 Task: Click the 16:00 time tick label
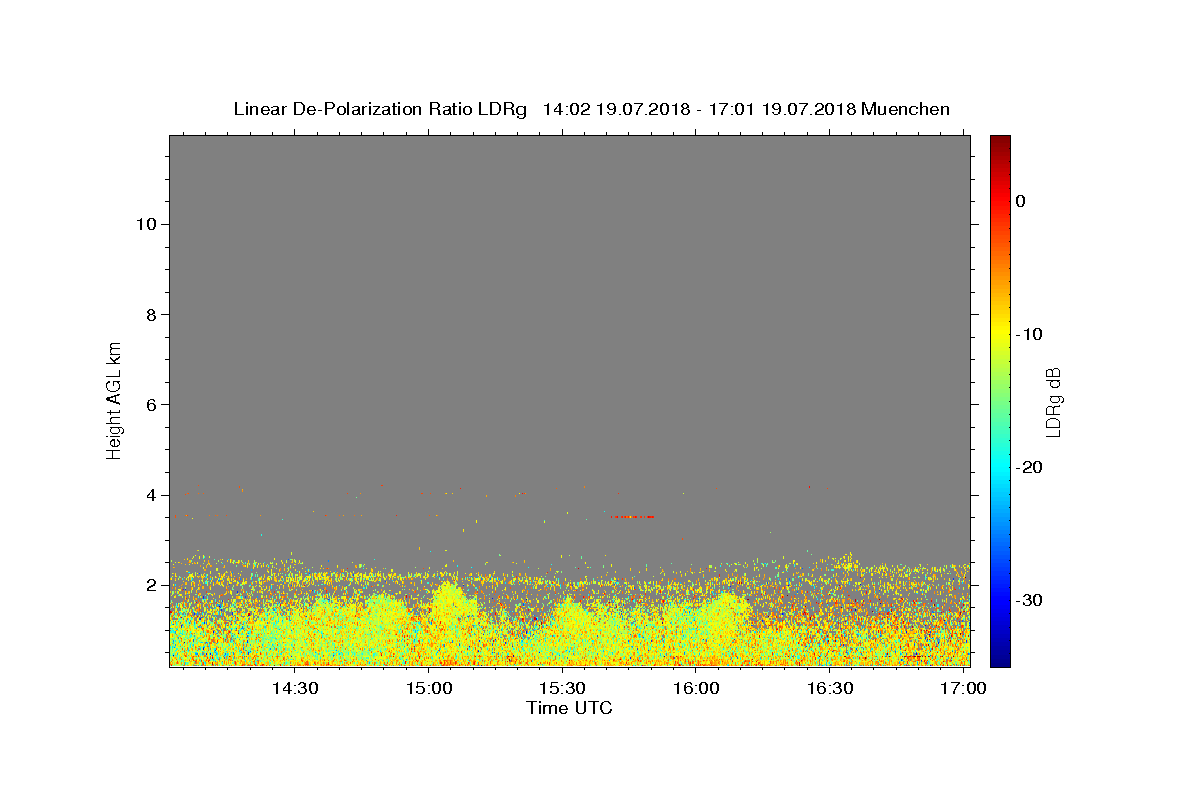tap(697, 688)
